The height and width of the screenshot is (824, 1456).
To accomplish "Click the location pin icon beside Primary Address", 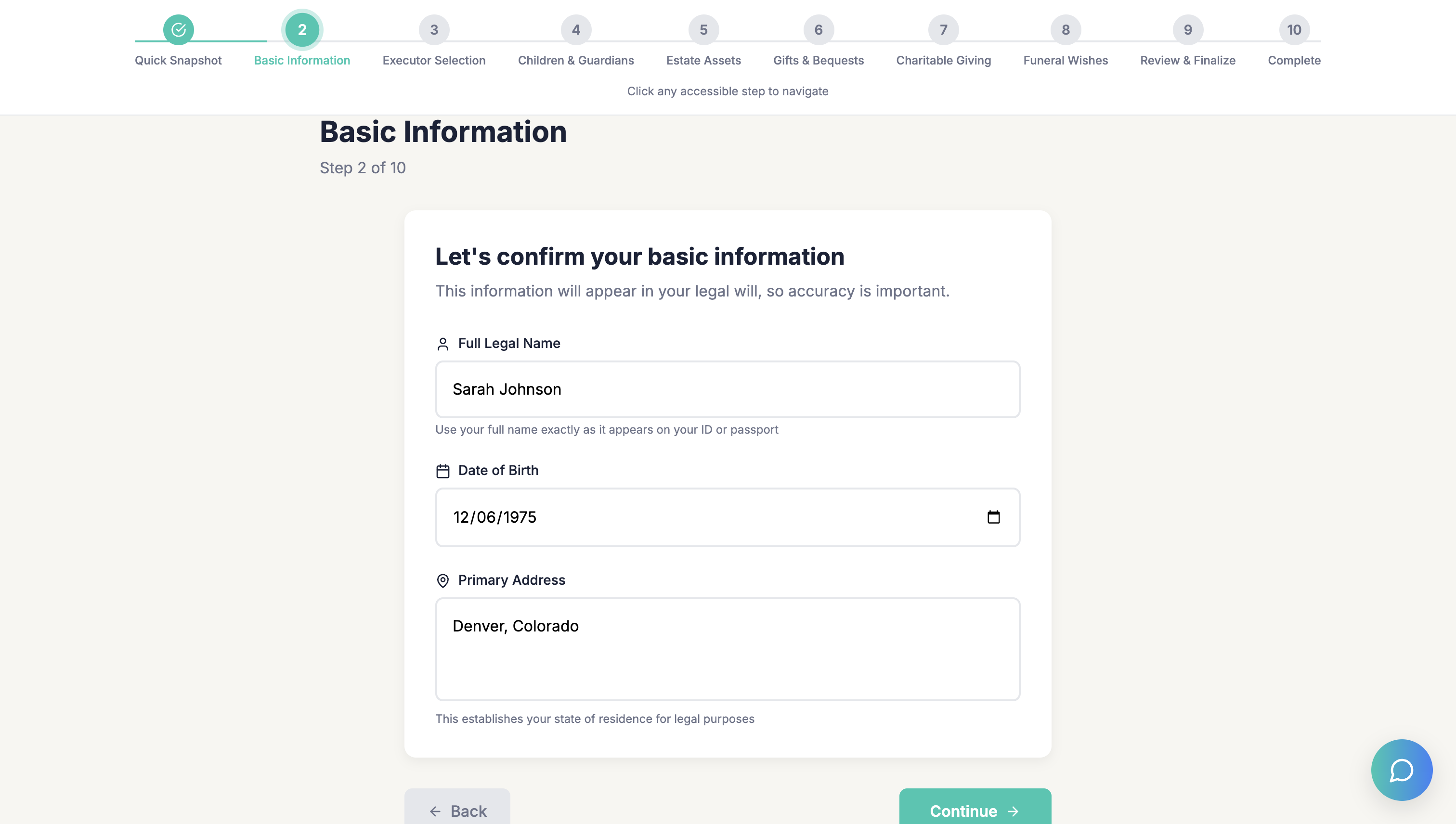I will [442, 580].
